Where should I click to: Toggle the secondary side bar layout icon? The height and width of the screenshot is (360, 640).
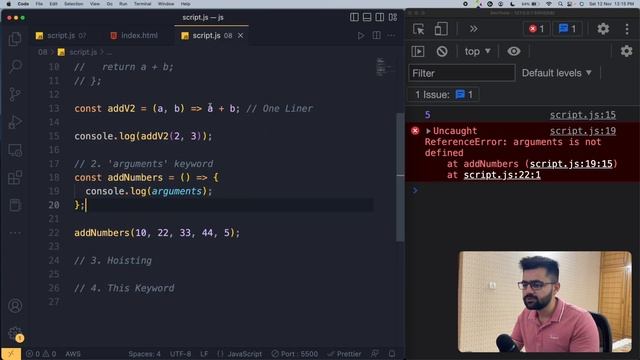click(380, 17)
